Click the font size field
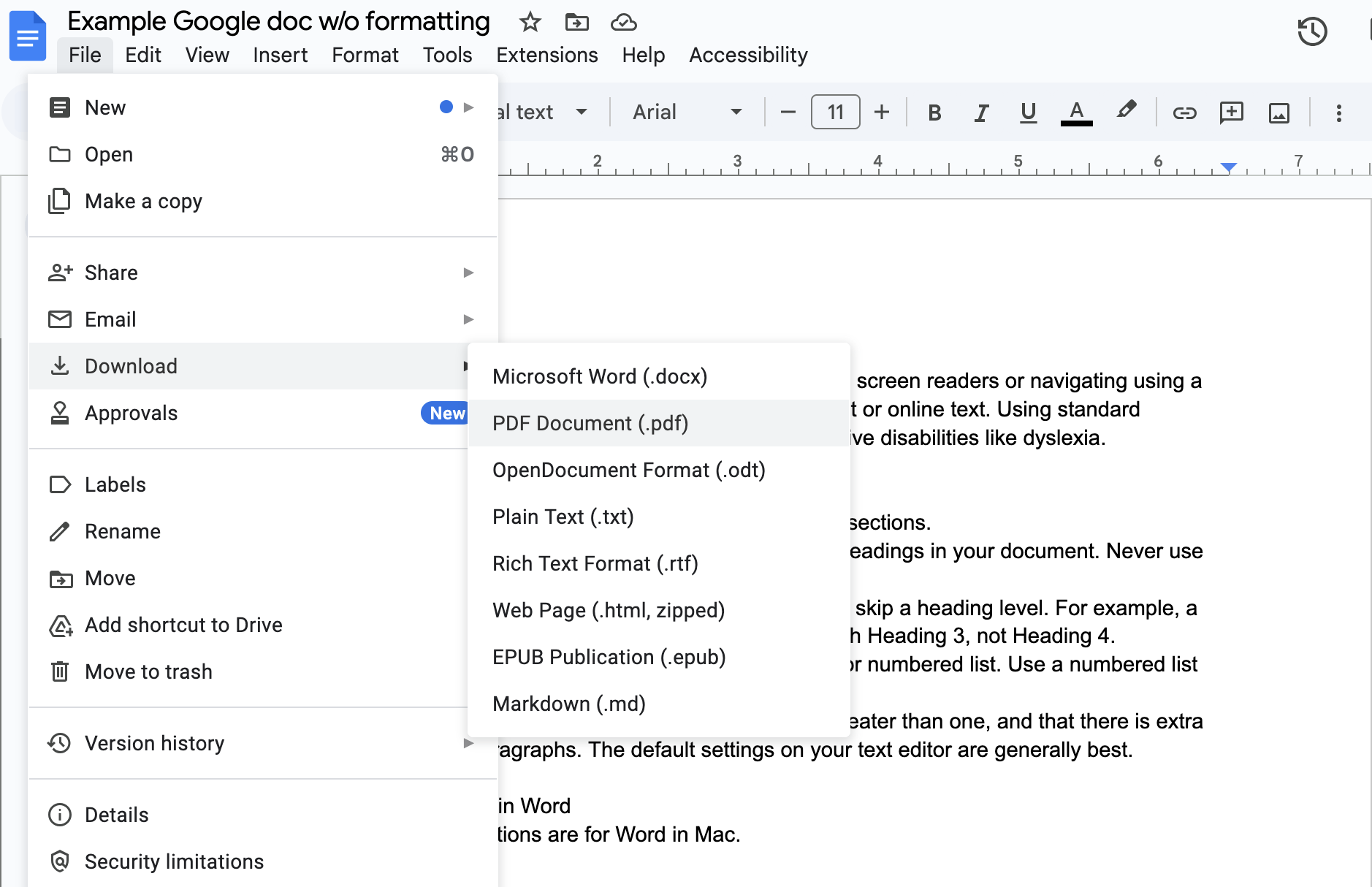Screen dimensions: 1372x887 coord(835,112)
